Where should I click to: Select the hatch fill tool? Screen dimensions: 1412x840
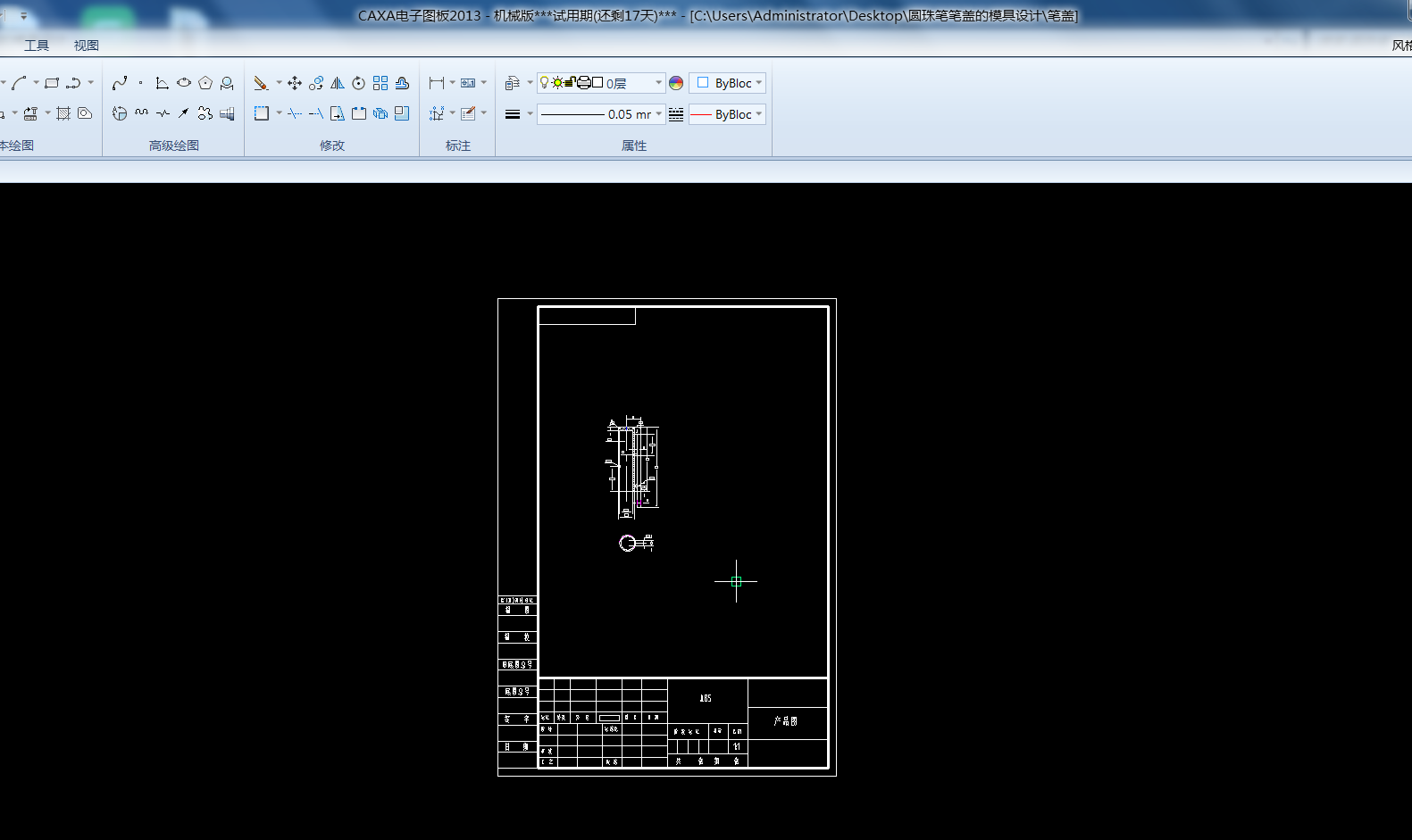63,113
